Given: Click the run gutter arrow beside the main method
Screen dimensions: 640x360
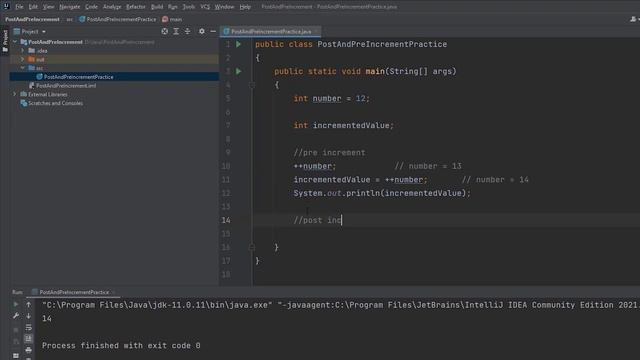Looking at the screenshot, I should tap(239, 71).
